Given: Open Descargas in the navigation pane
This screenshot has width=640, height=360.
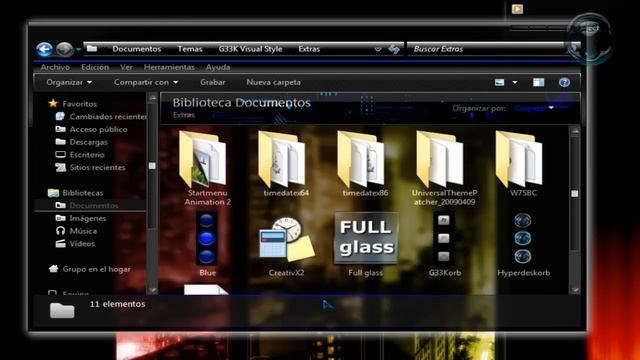Looking at the screenshot, I should click(x=82, y=142).
